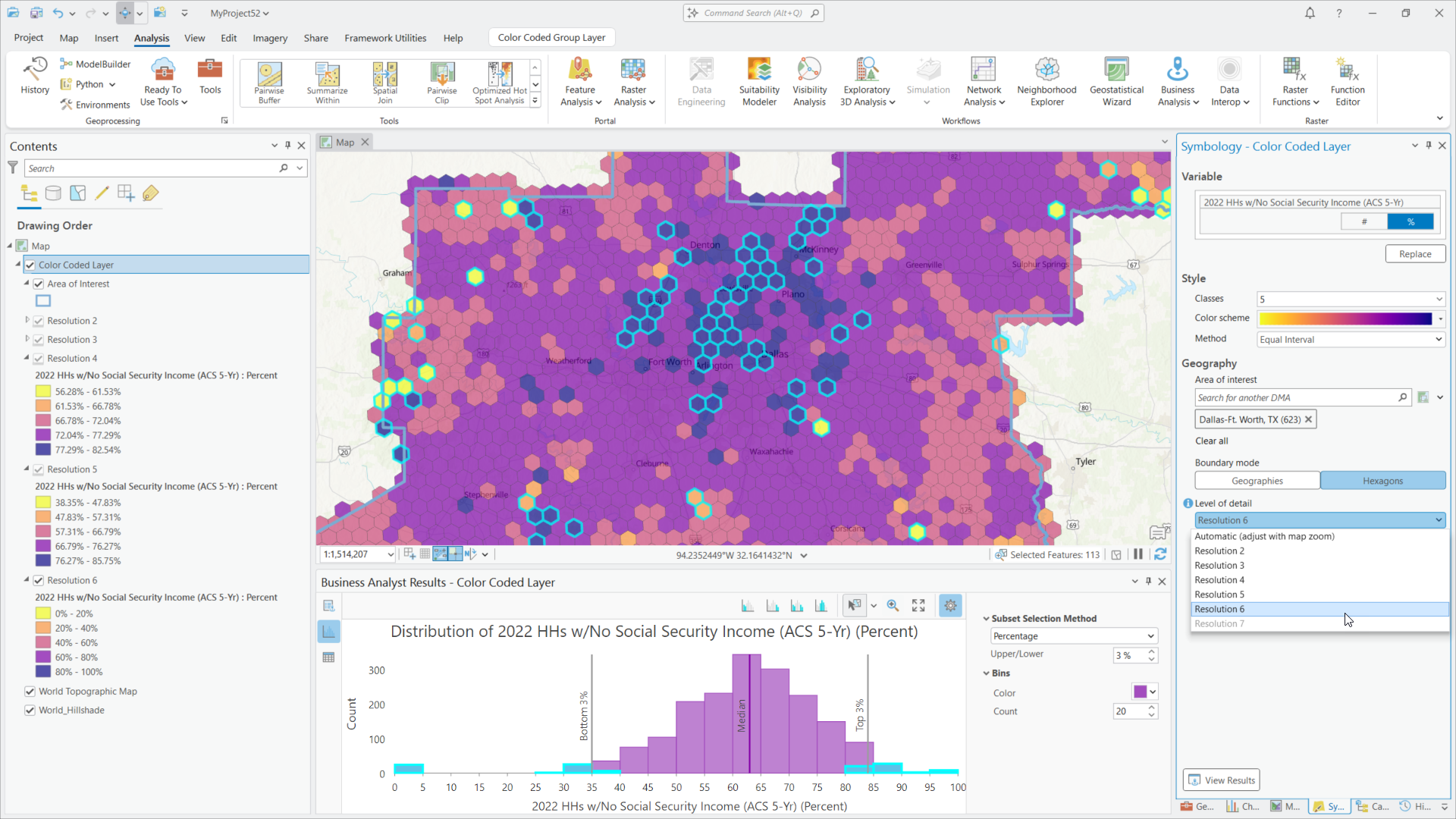This screenshot has width=1456, height=819.
Task: Pause map drawing
Action: coord(1138,554)
